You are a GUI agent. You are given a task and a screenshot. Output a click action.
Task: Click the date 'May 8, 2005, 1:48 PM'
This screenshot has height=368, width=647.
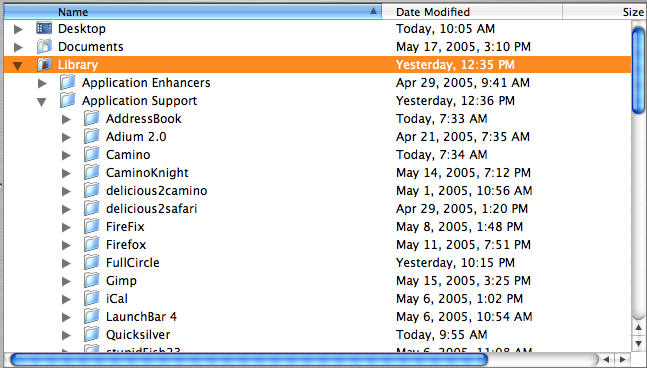click(x=459, y=226)
